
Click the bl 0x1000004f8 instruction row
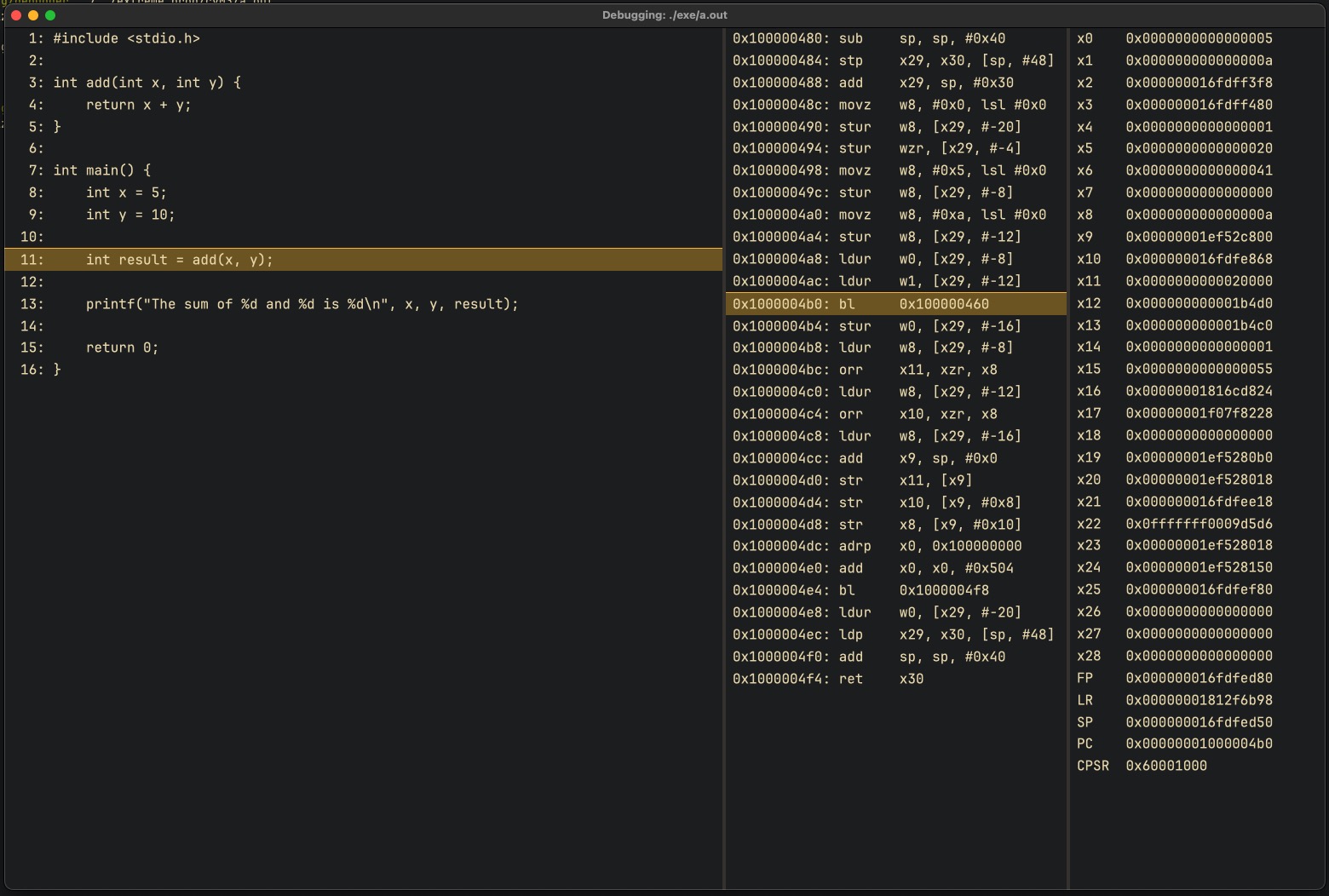coord(895,590)
